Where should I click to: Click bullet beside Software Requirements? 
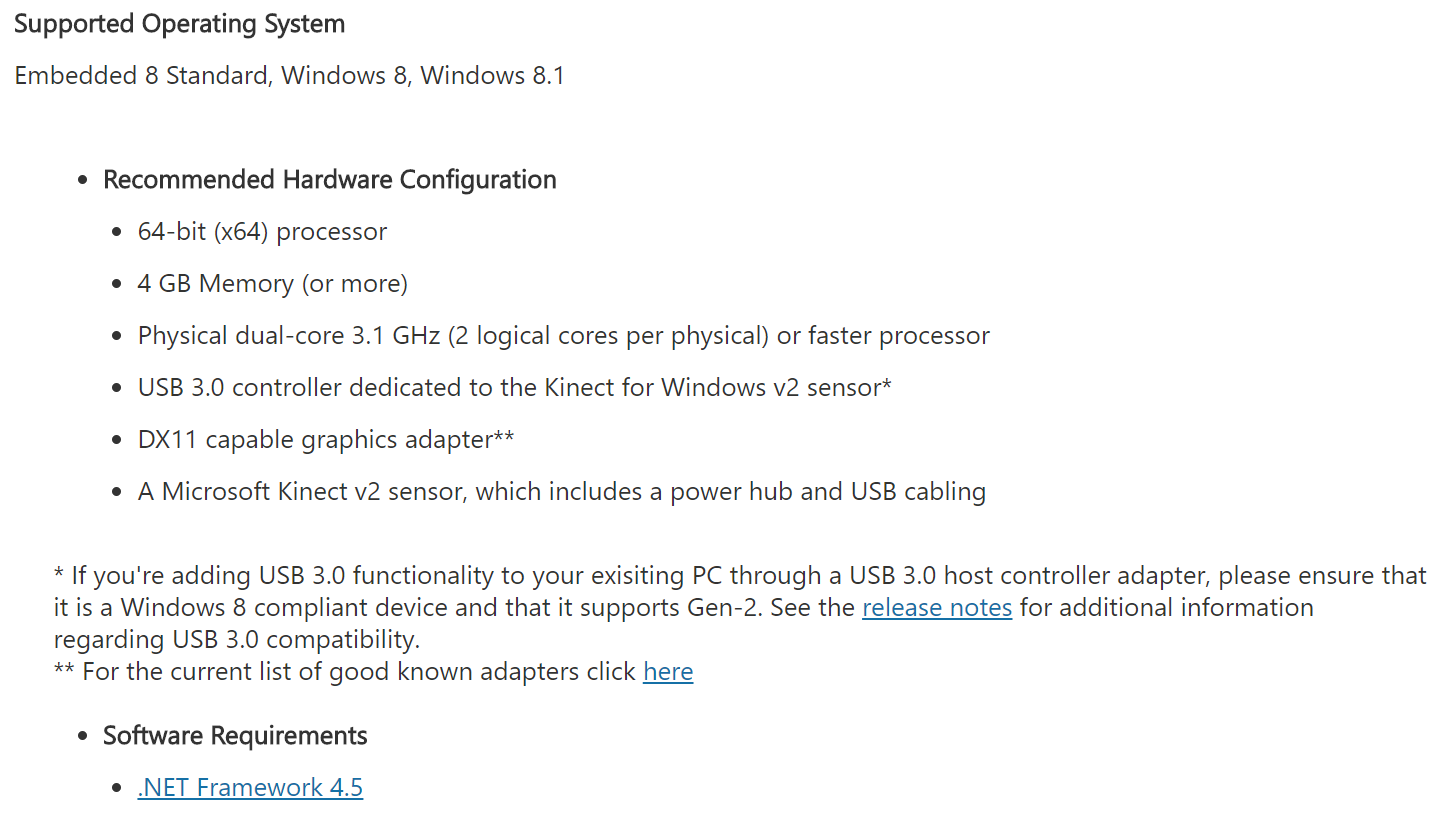coord(84,737)
